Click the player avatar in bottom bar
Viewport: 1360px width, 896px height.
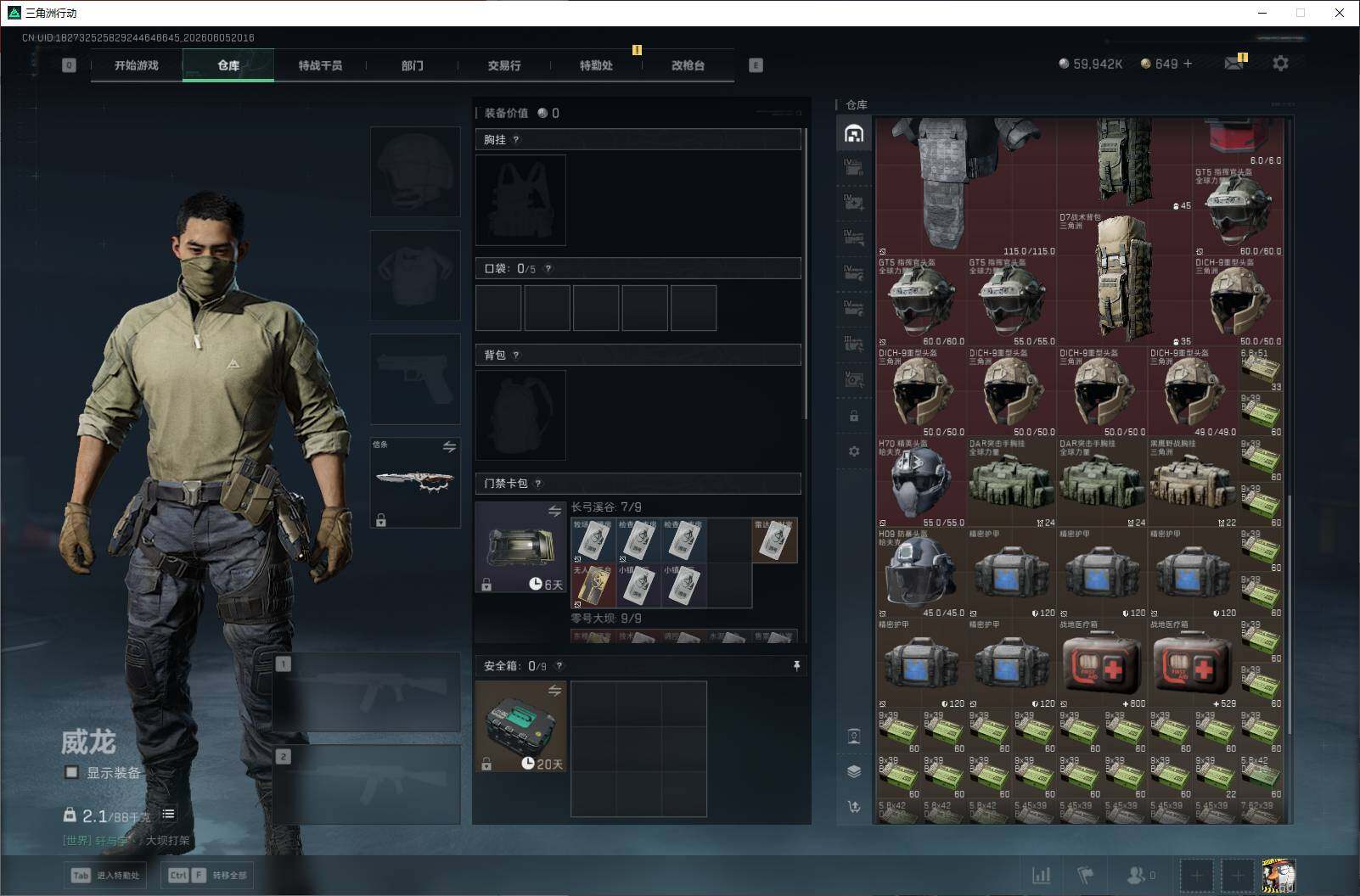1279,876
